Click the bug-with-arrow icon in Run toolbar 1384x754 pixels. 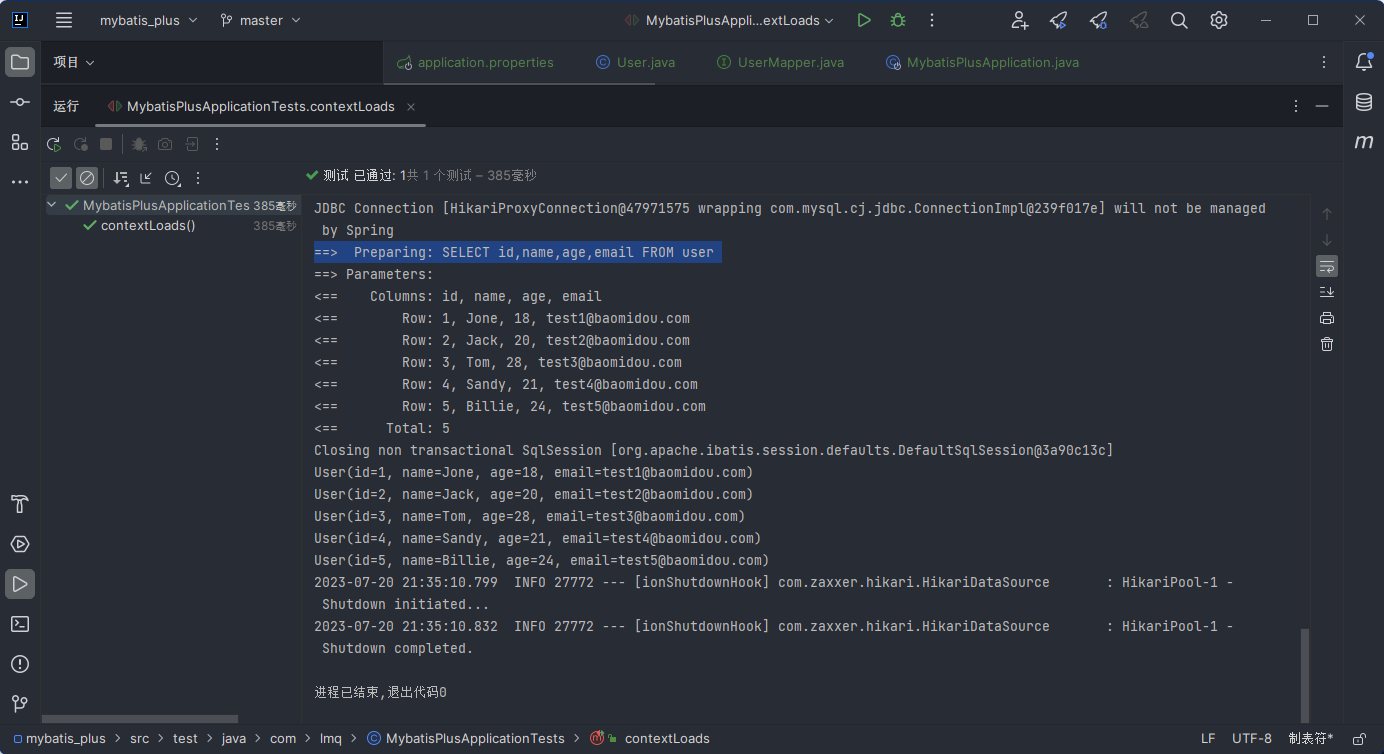pos(139,144)
